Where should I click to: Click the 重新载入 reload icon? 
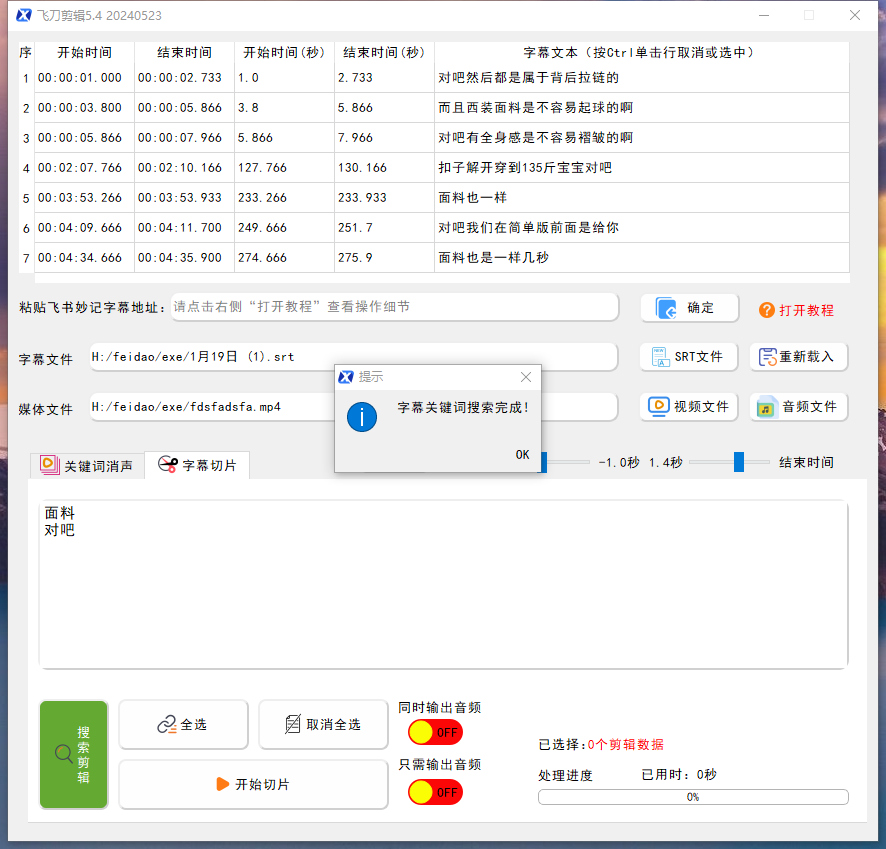click(x=768, y=357)
